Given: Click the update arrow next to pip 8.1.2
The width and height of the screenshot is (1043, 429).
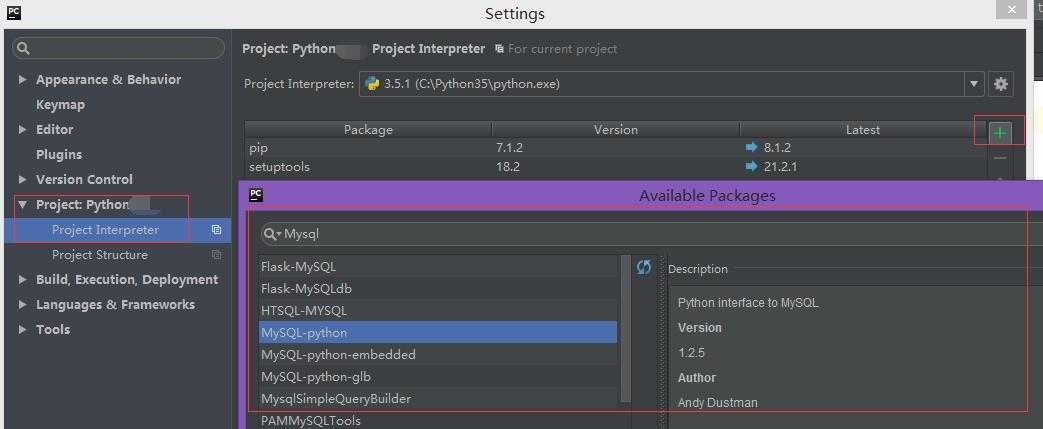Looking at the screenshot, I should tap(752, 148).
